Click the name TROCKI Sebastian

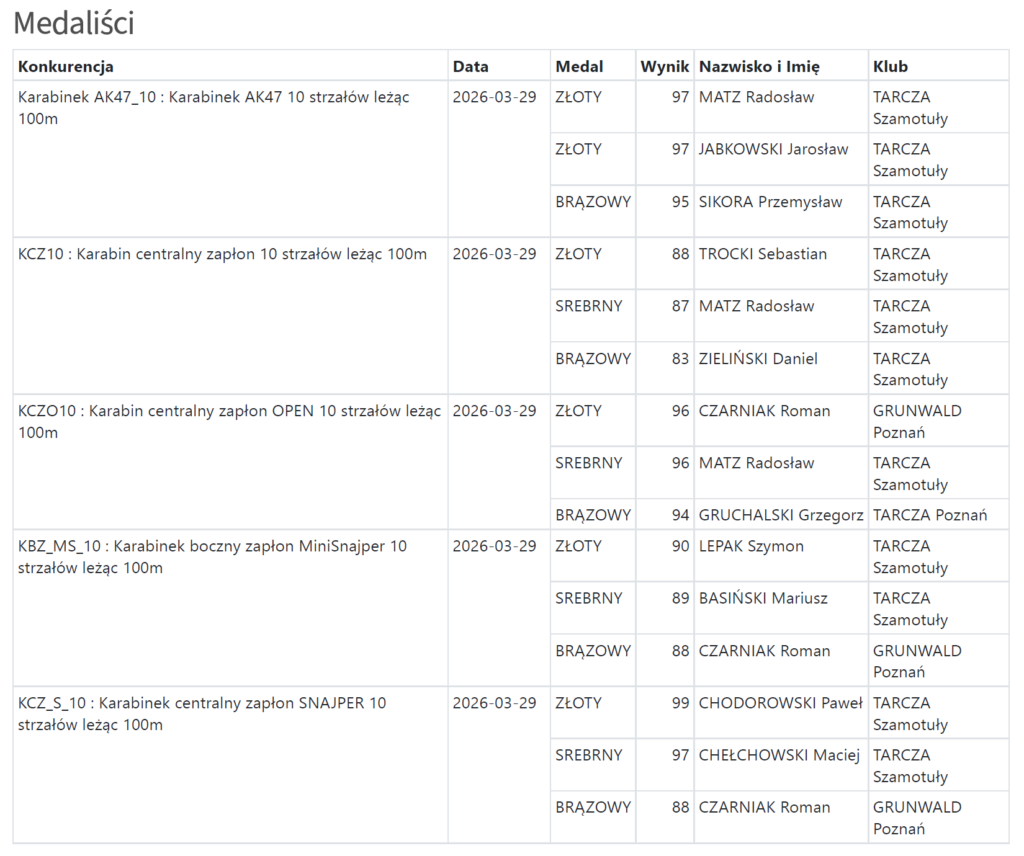point(763,254)
